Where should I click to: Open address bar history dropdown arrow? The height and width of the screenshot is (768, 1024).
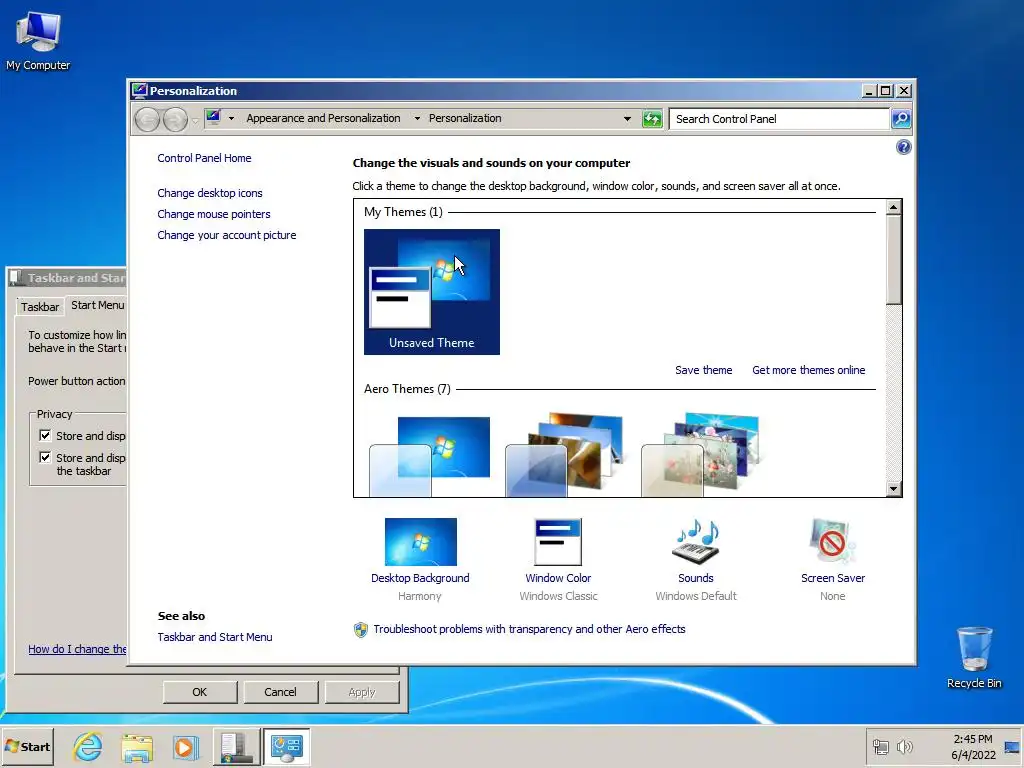coord(627,119)
